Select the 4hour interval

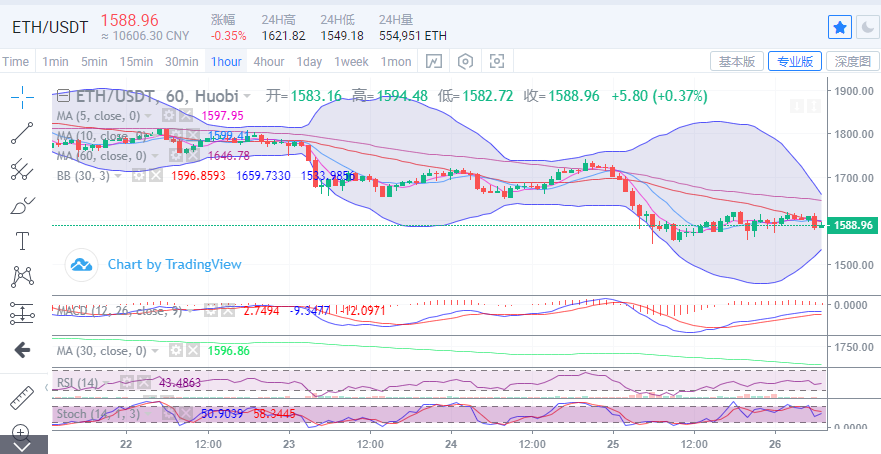[x=269, y=61]
